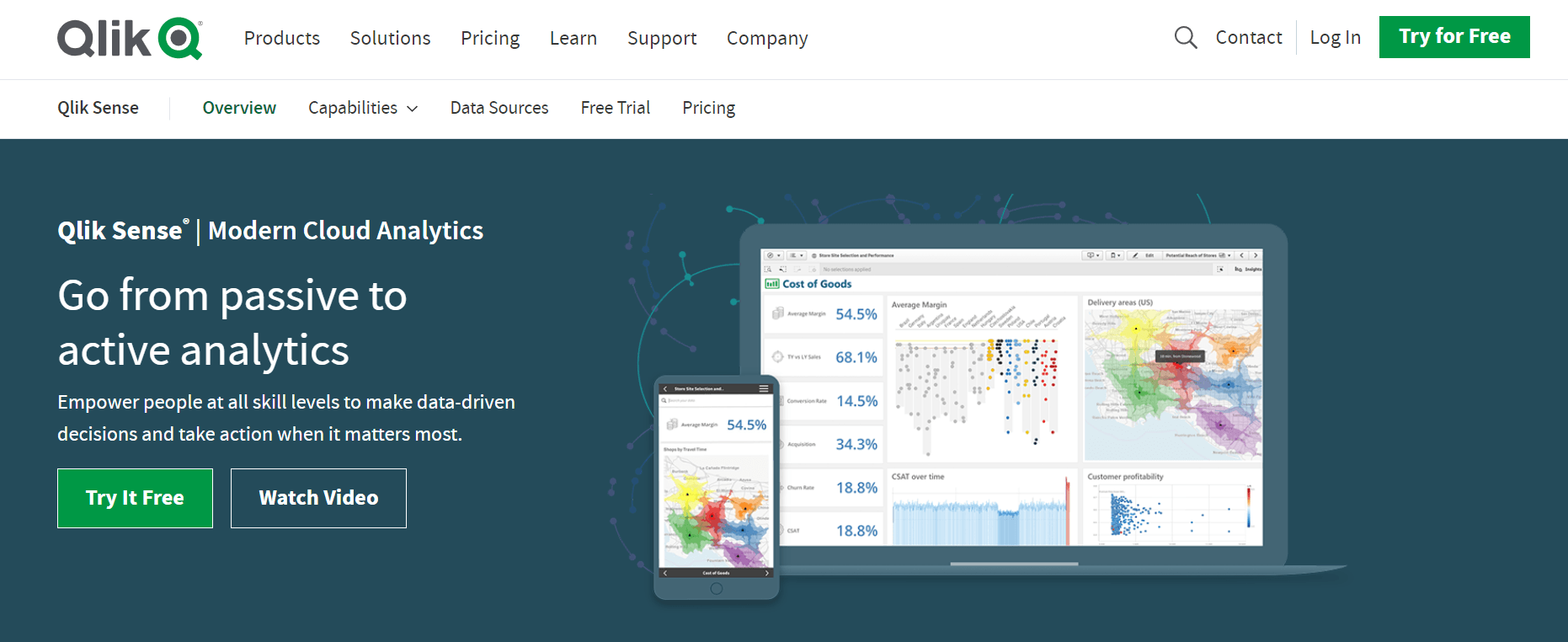Open the Learn menu

pos(573,38)
